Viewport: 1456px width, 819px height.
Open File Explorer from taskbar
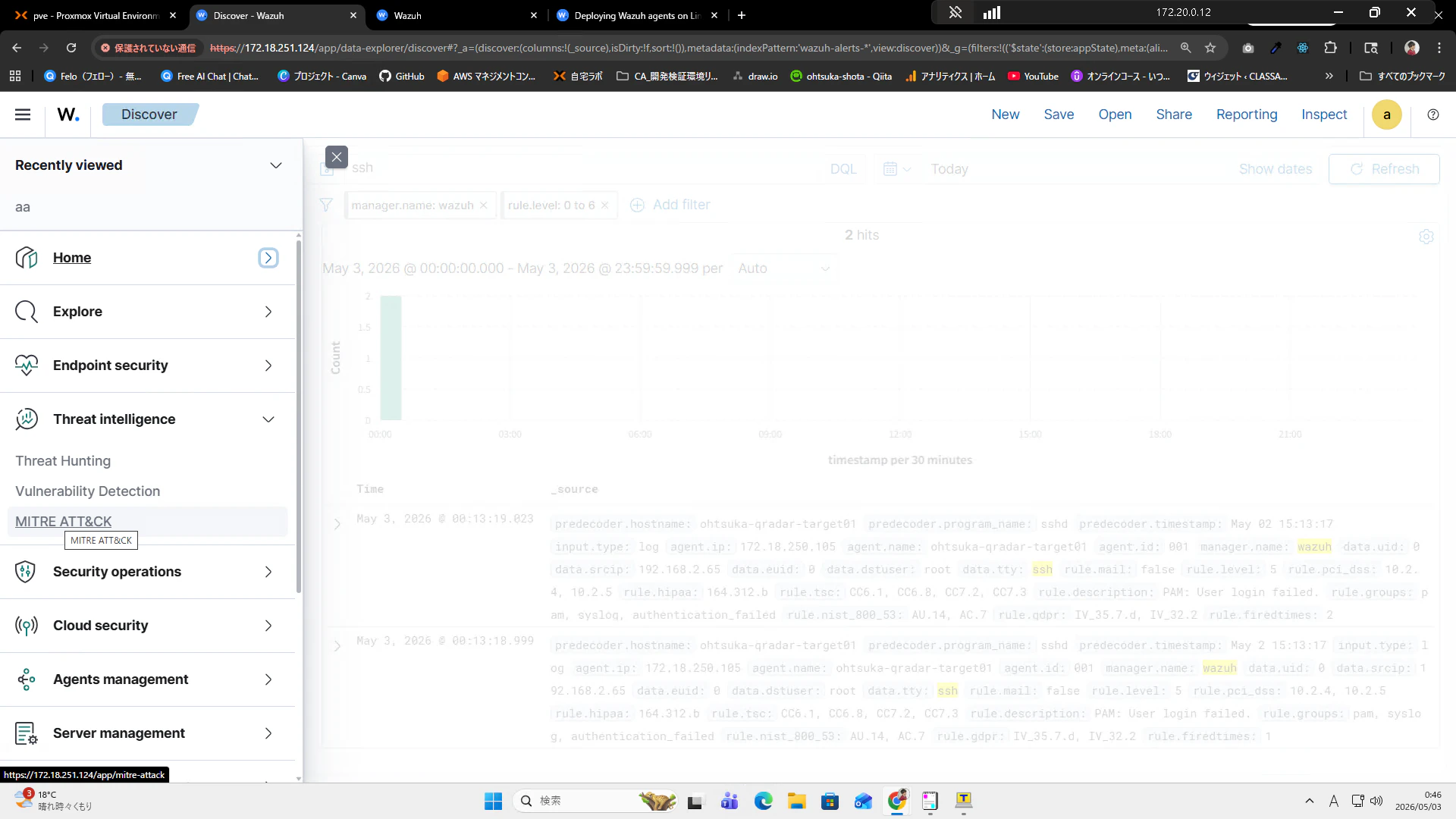[x=796, y=801]
